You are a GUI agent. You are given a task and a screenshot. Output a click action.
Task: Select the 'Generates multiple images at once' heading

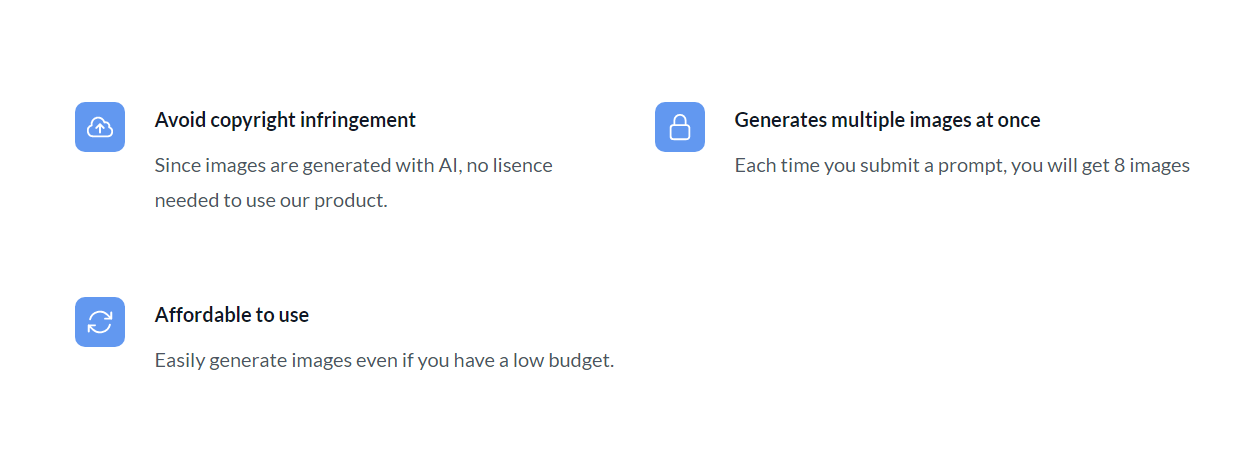click(887, 120)
